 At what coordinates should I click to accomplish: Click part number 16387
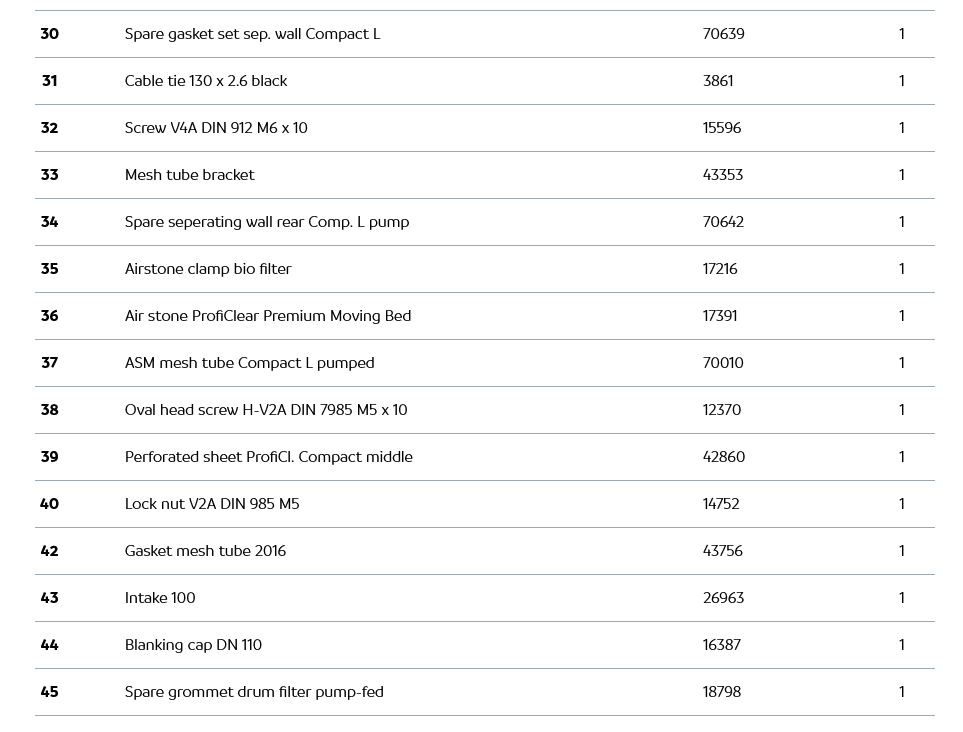point(722,645)
